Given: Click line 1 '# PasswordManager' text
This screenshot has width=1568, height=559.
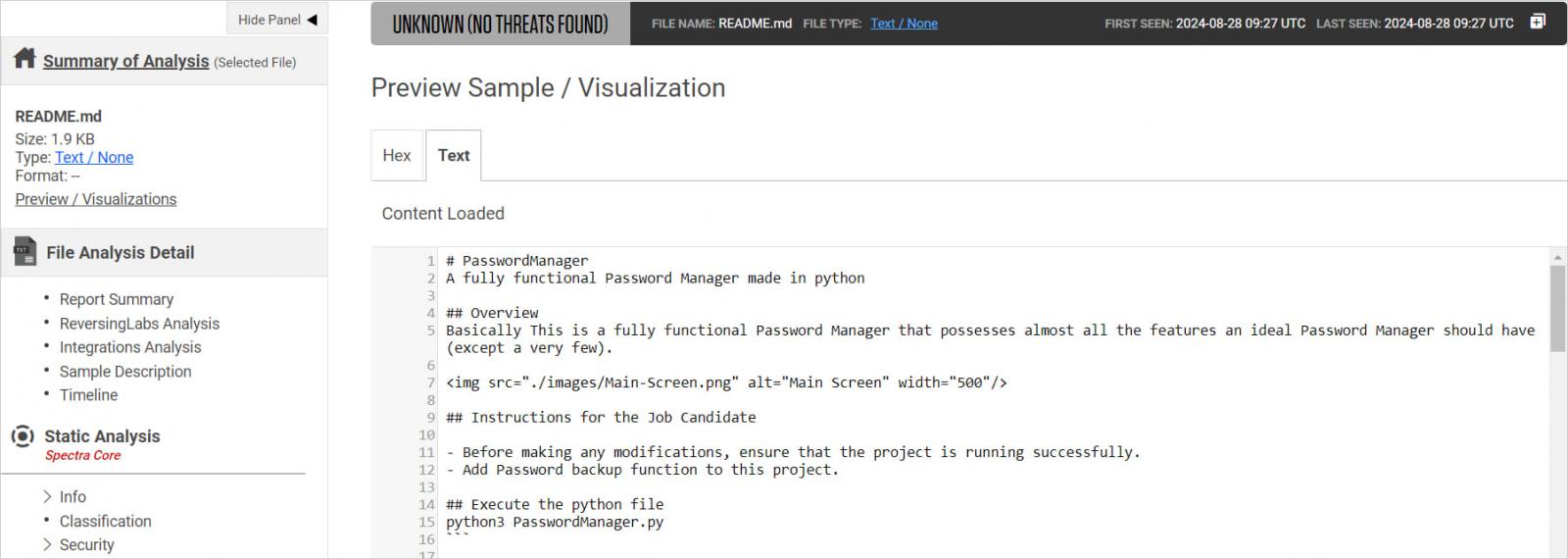Looking at the screenshot, I should click(x=517, y=261).
